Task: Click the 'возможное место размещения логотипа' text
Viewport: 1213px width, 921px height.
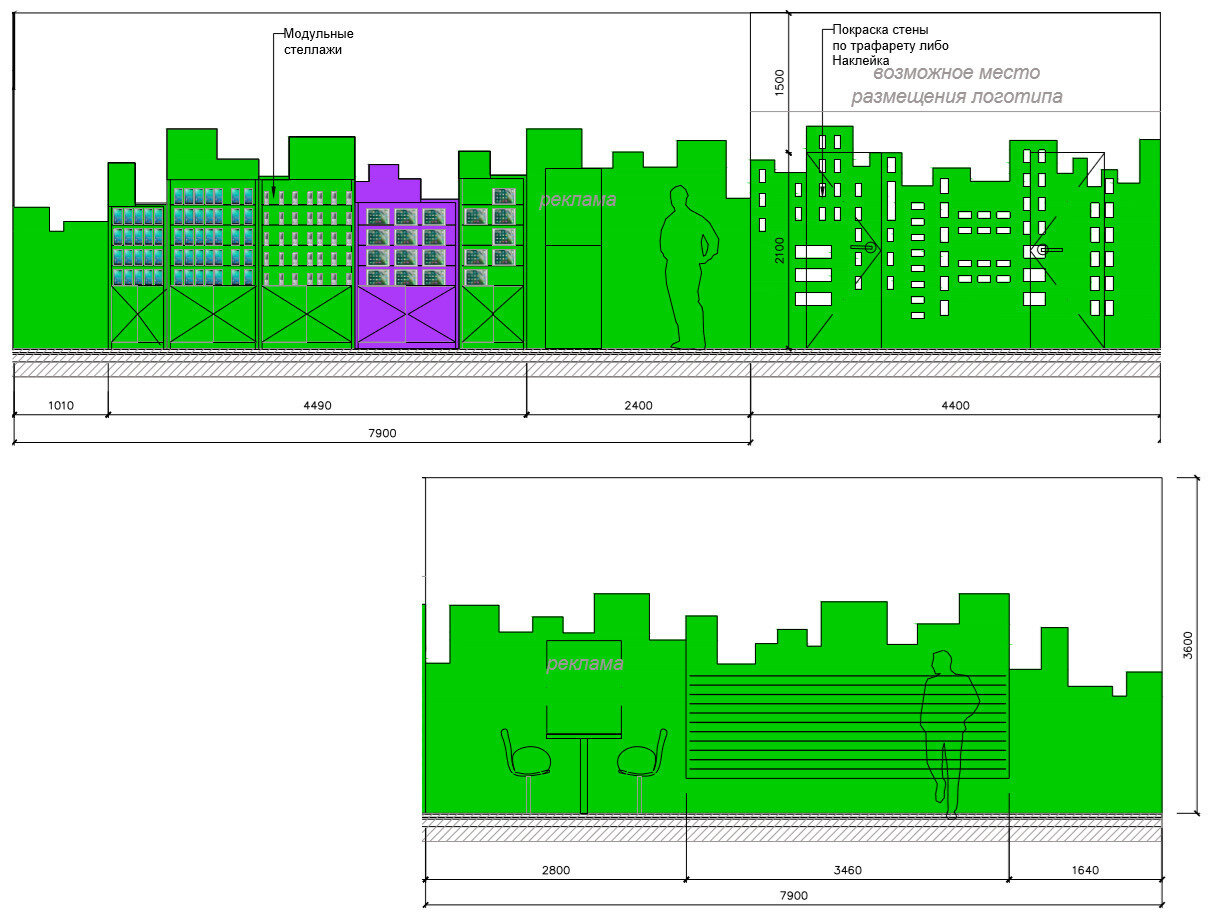Action: (x=956, y=85)
